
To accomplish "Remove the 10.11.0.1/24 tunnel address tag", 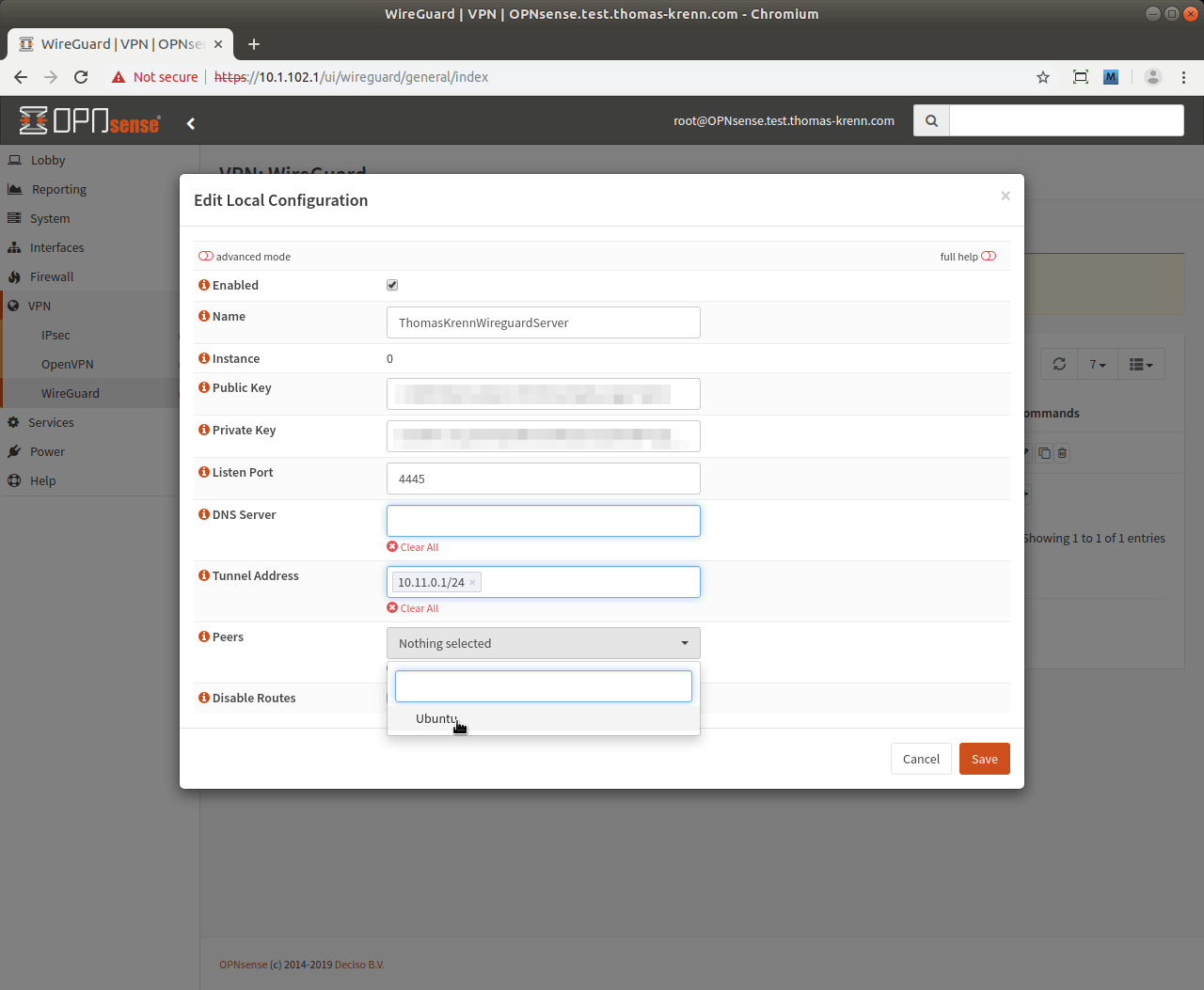I will [472, 583].
